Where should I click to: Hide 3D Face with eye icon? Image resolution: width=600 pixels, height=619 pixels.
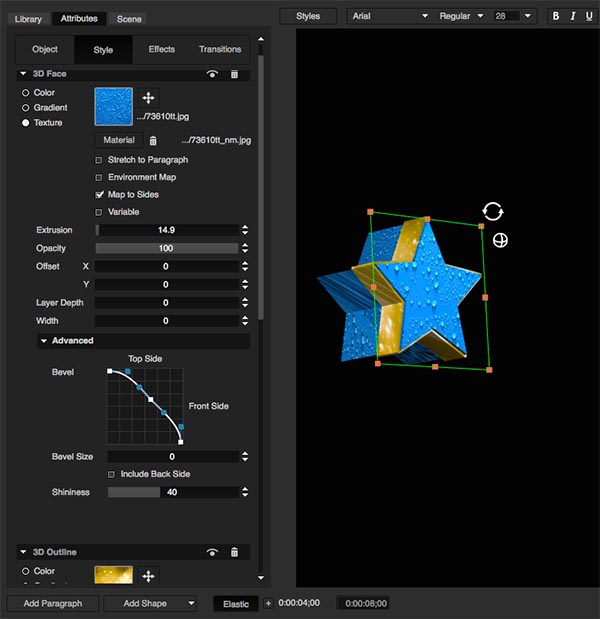[x=212, y=74]
